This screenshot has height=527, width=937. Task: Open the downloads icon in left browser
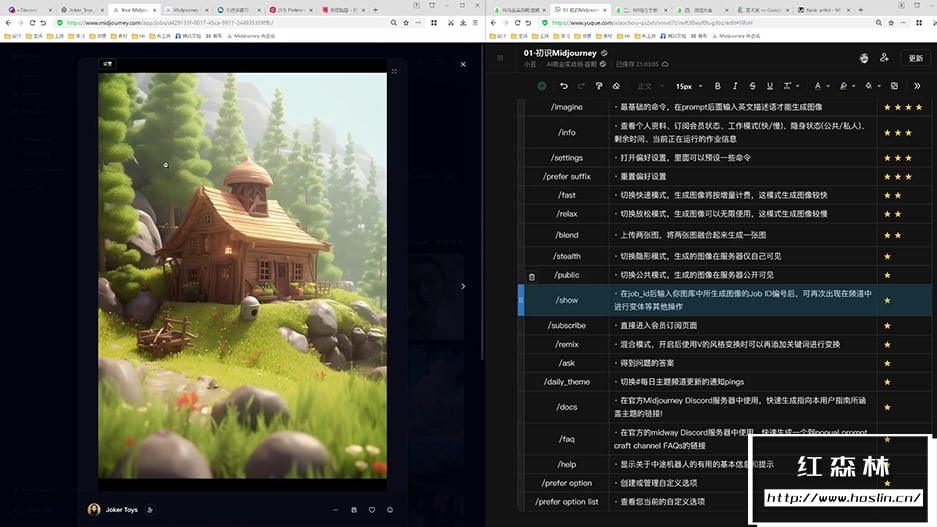[x=463, y=23]
